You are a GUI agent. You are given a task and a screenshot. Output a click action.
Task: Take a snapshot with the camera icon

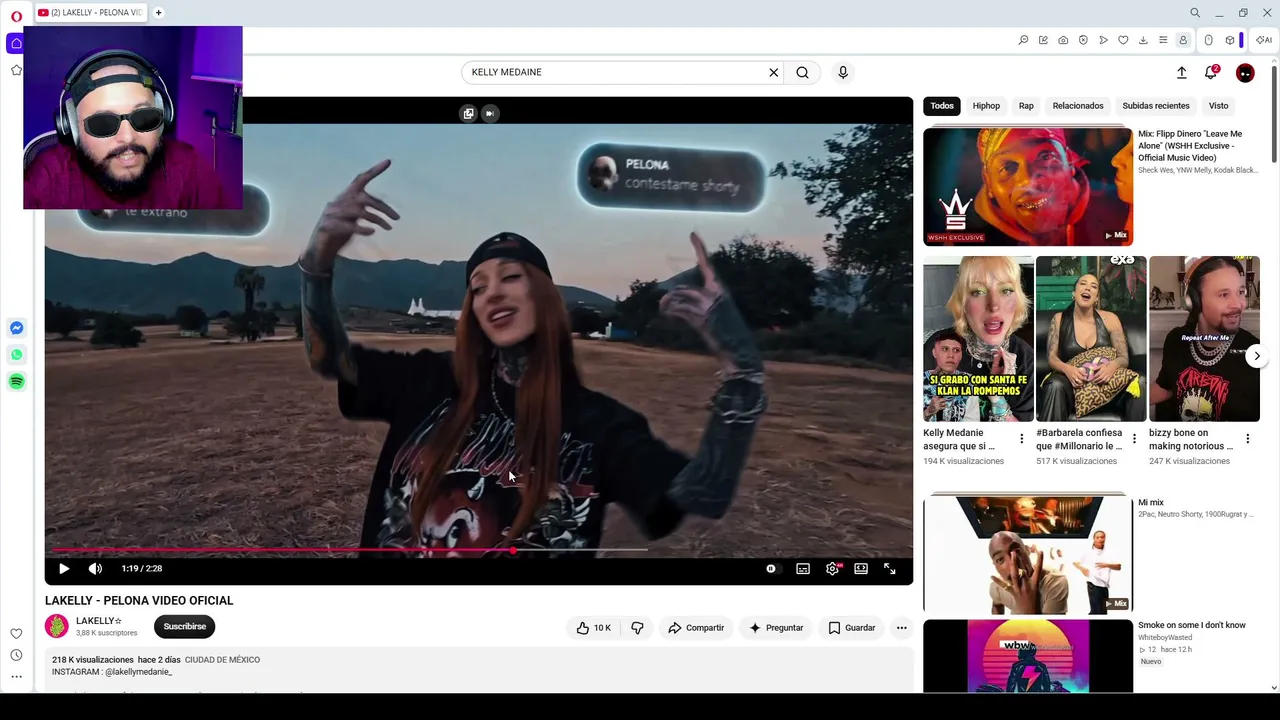point(1063,40)
